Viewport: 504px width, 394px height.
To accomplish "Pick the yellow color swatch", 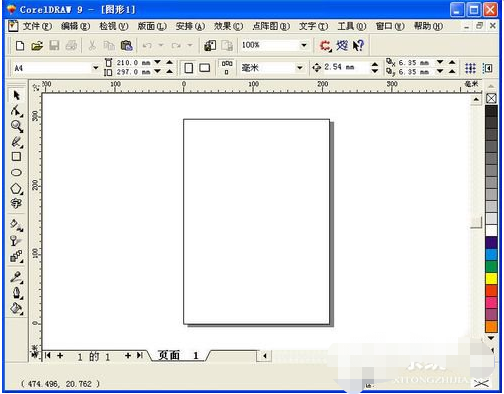I will pyautogui.click(x=491, y=278).
